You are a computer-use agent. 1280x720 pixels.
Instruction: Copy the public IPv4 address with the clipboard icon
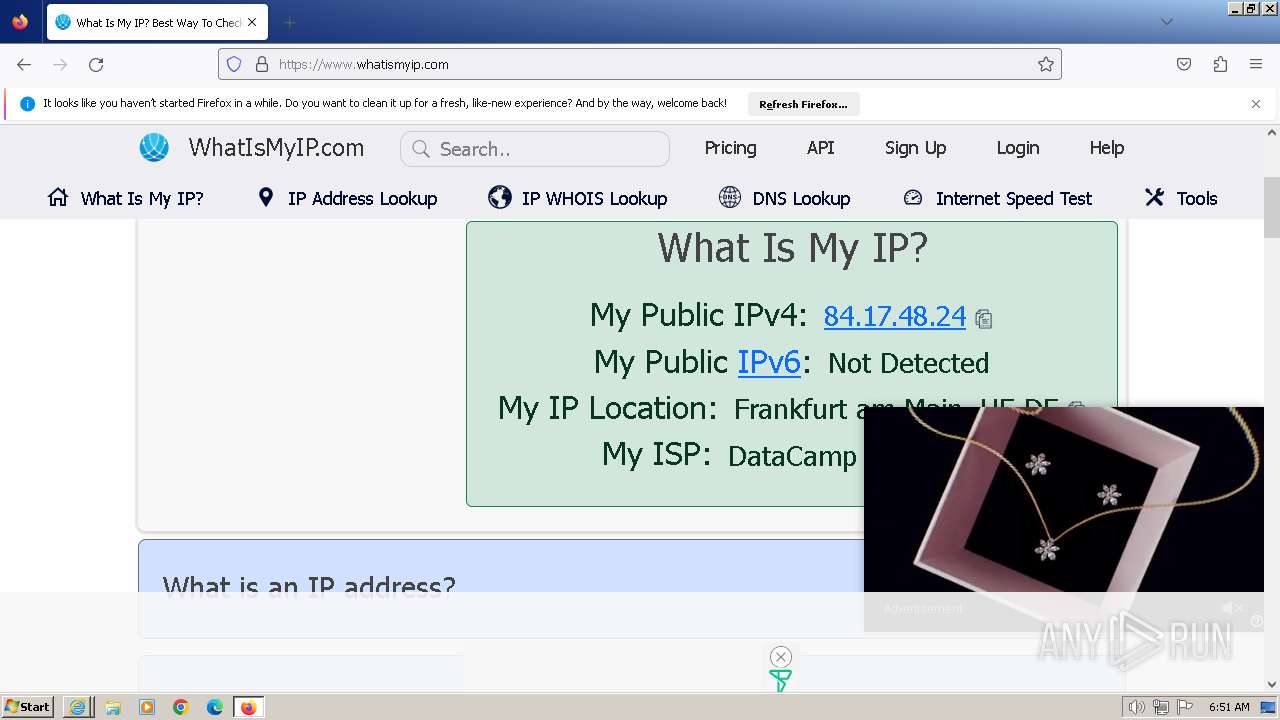[x=984, y=319]
